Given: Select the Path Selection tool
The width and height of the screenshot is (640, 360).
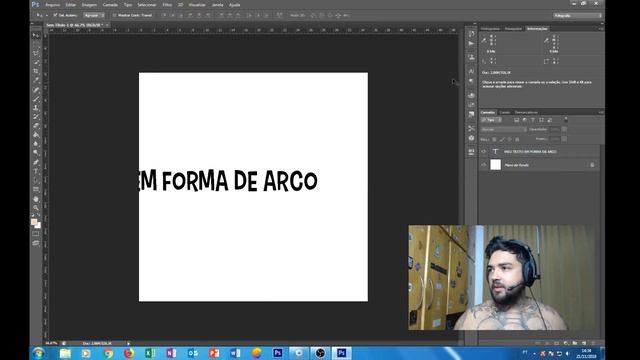Looking at the screenshot, I should [x=36, y=180].
